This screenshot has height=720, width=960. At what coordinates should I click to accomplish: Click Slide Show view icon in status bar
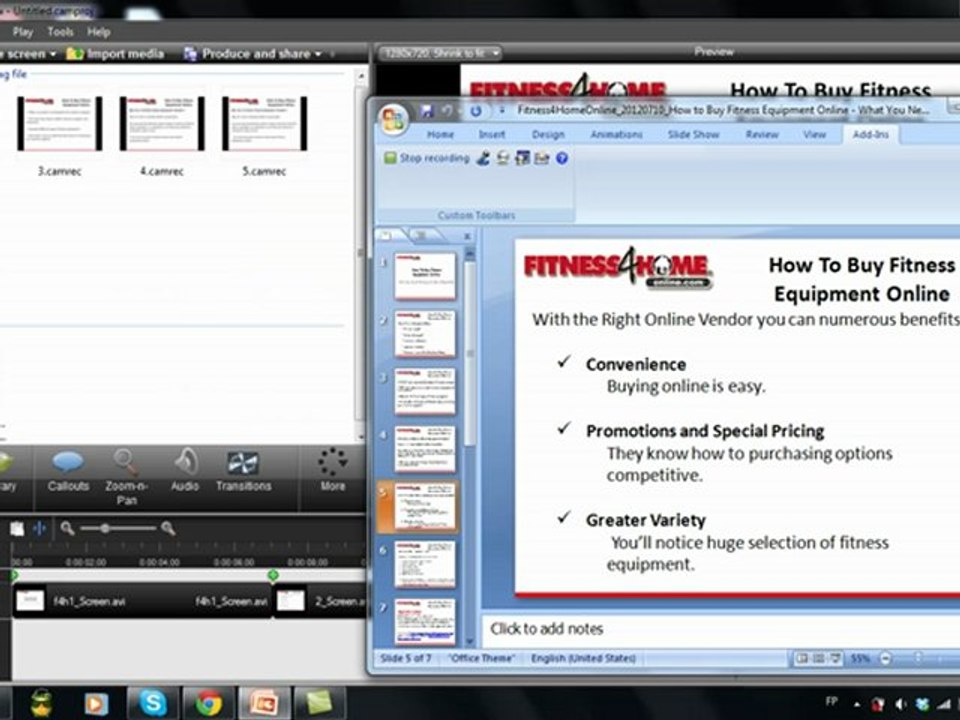(x=835, y=659)
